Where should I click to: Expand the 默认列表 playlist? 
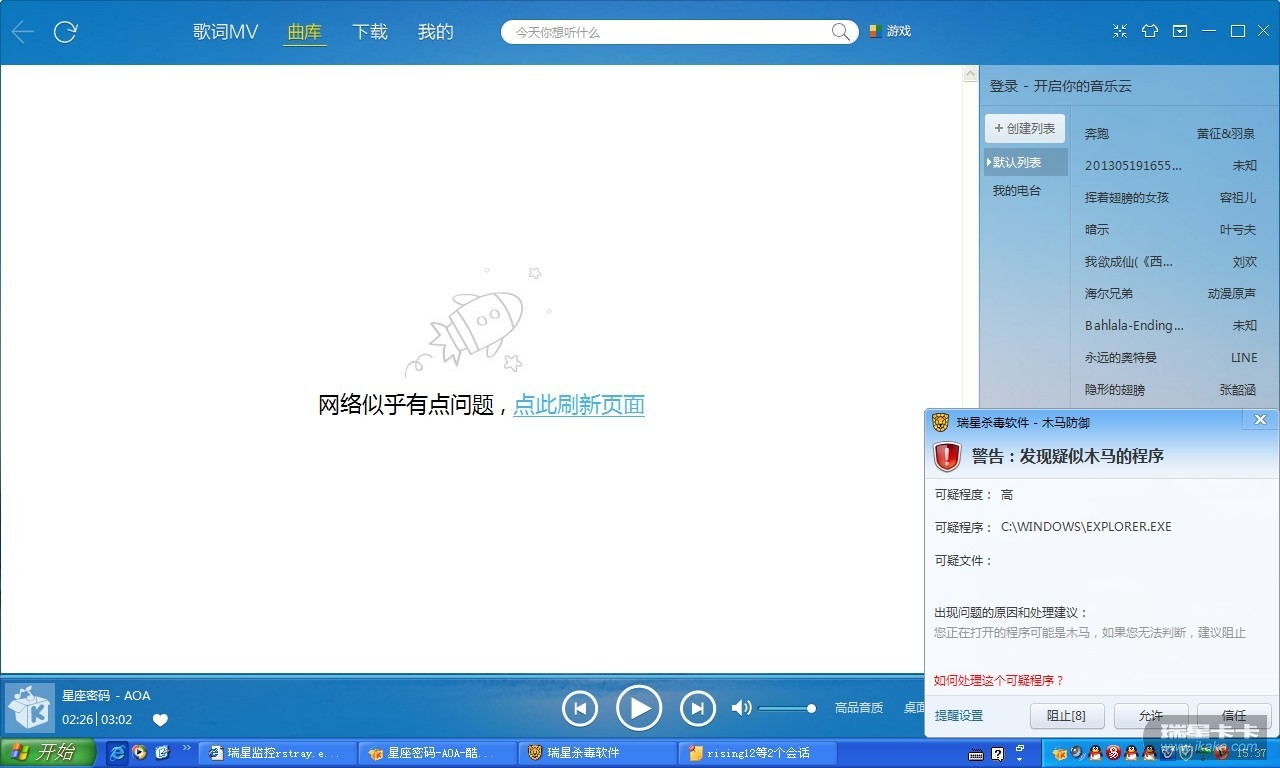click(x=1025, y=162)
